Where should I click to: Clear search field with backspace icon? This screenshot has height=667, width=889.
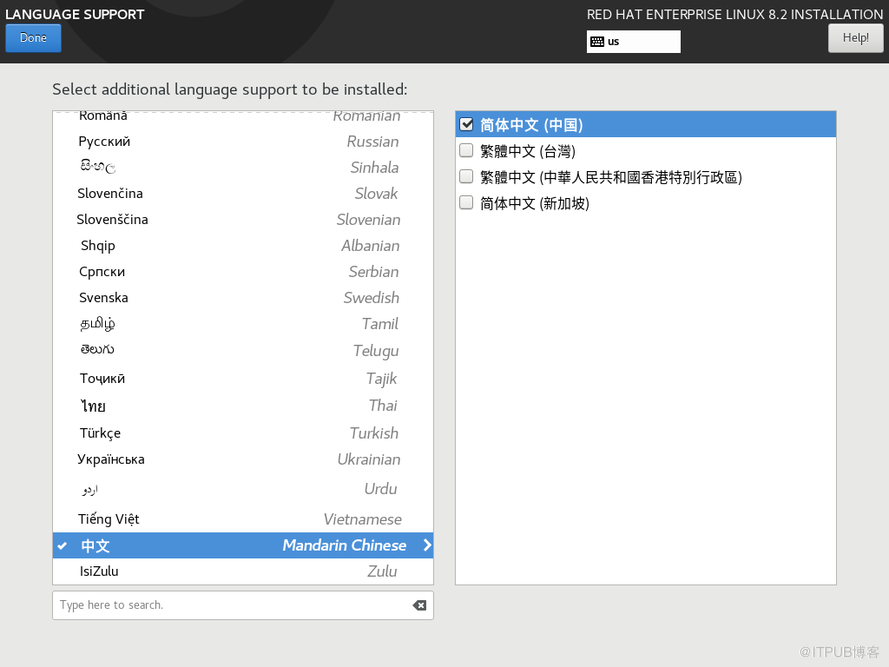coord(419,605)
